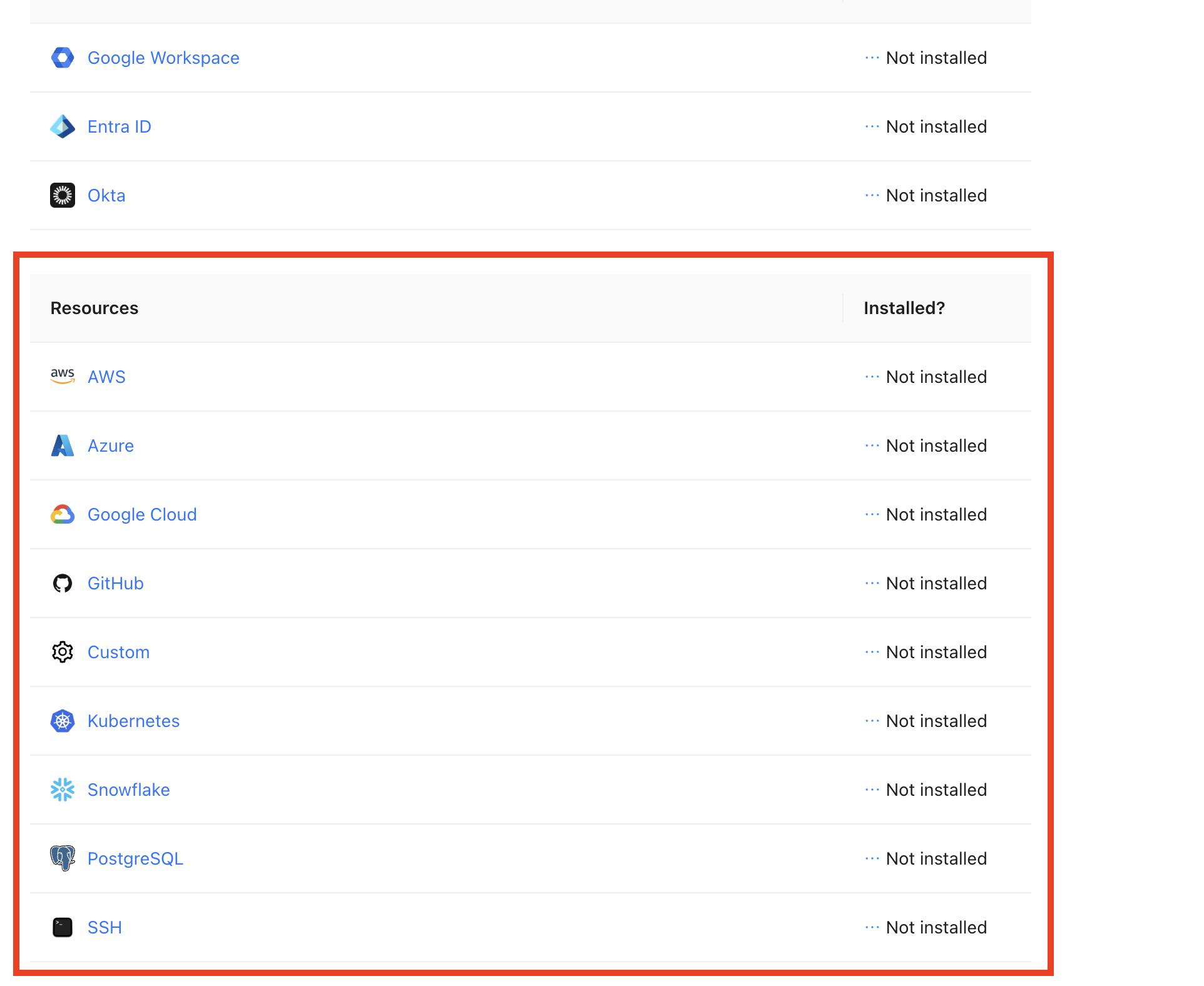Image resolution: width=1204 pixels, height=986 pixels.
Task: Click the ellipsis status icon for GitHub
Action: tap(872, 583)
